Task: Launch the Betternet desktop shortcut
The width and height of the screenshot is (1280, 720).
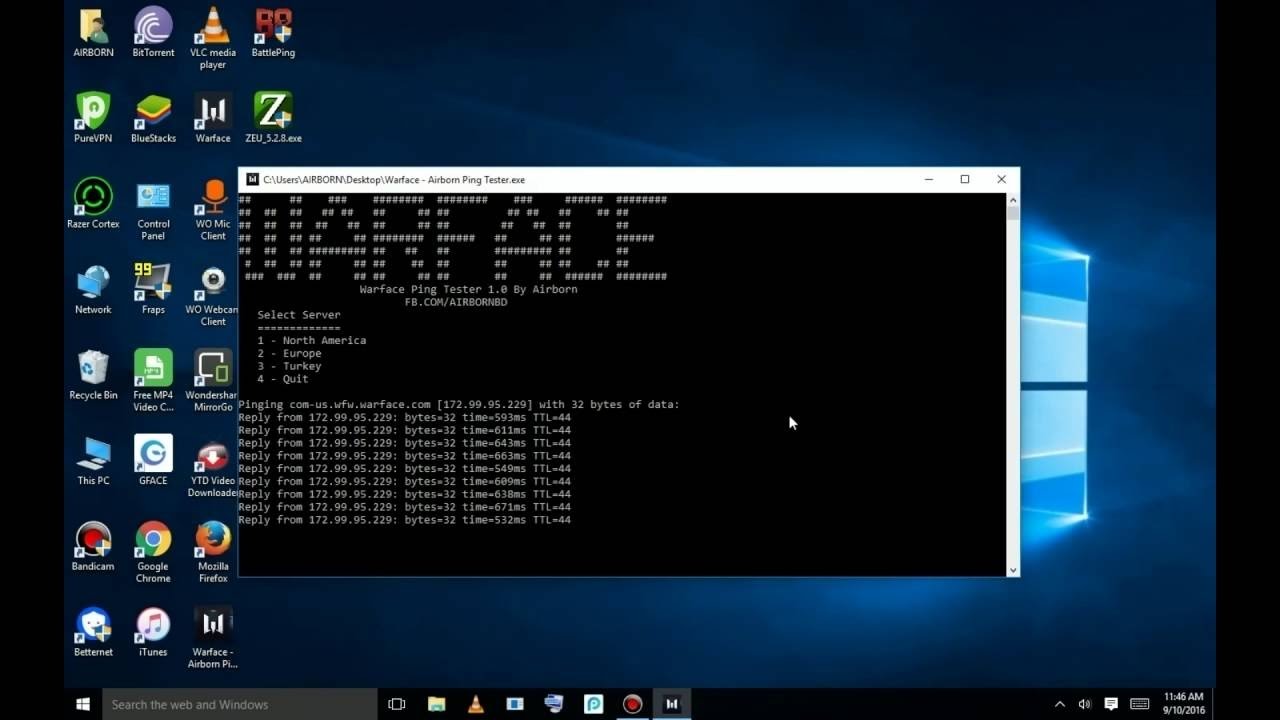Action: (x=93, y=632)
